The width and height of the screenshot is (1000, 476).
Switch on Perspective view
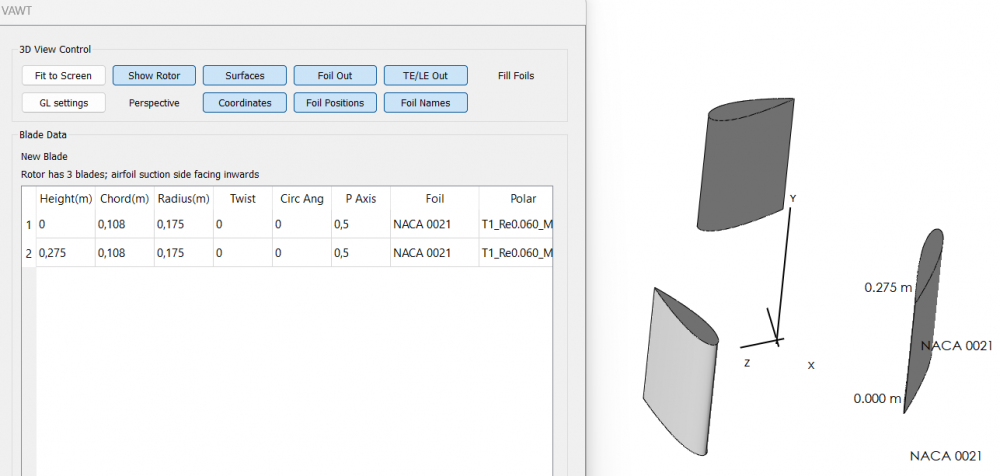click(x=154, y=103)
